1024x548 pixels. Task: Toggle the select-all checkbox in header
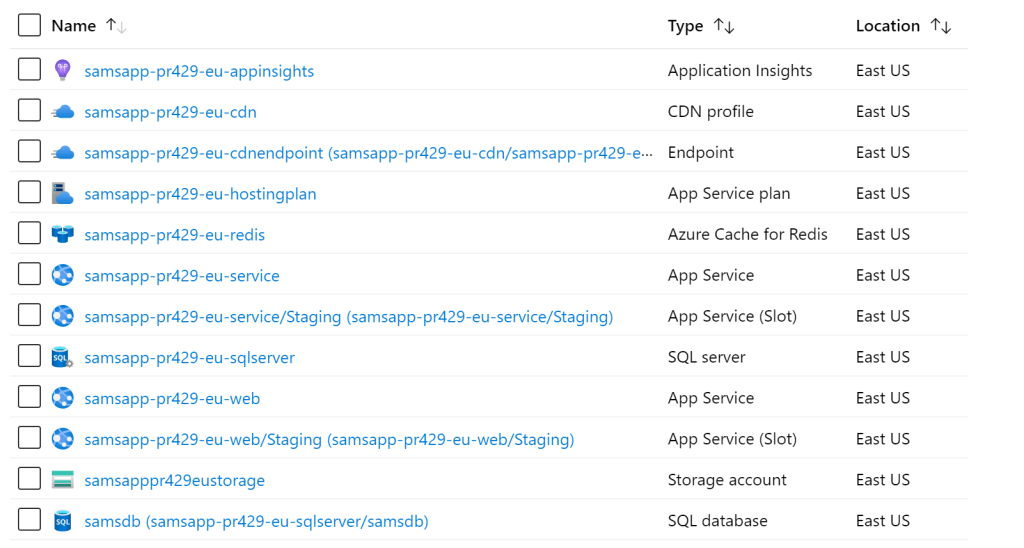point(29,25)
